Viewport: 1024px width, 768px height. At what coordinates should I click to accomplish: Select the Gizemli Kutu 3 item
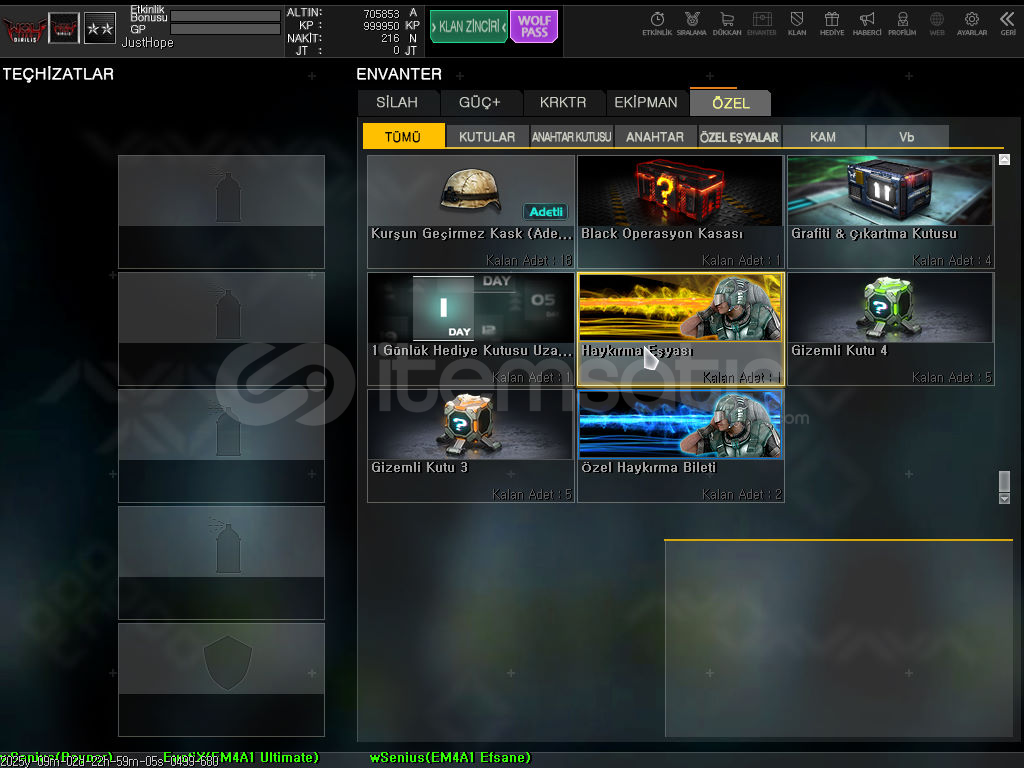coord(471,446)
